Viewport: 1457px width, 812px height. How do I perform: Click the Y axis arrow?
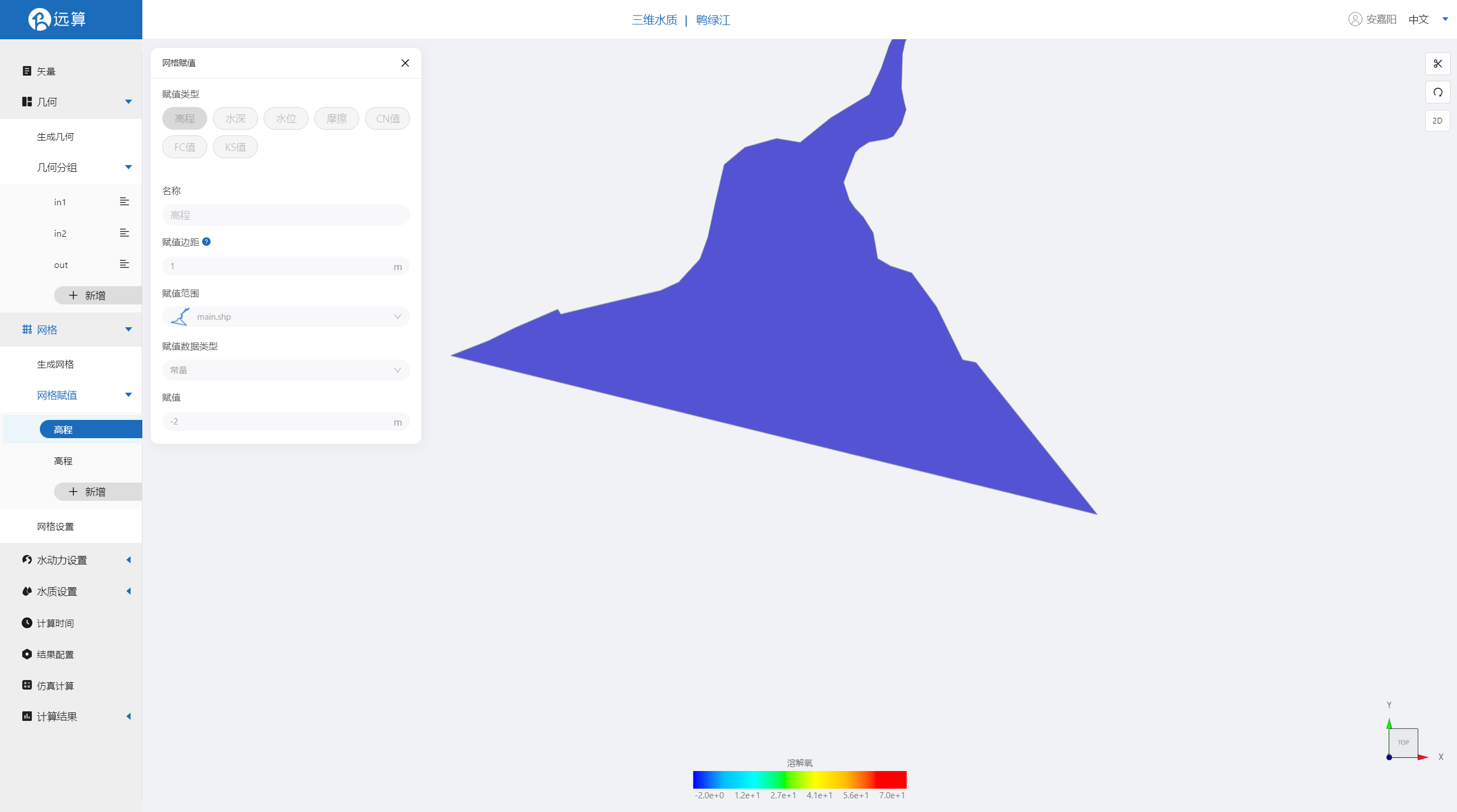tap(1389, 723)
